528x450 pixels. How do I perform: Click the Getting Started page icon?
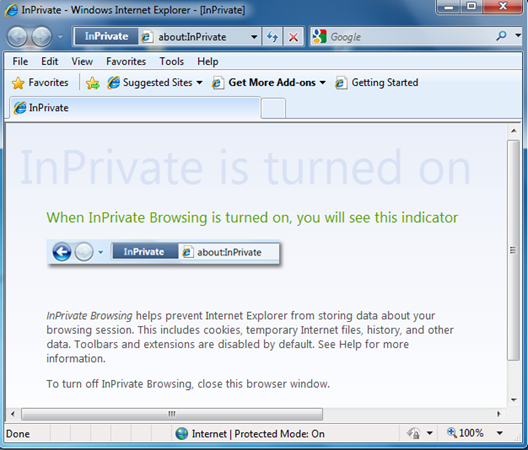pyautogui.click(x=341, y=83)
